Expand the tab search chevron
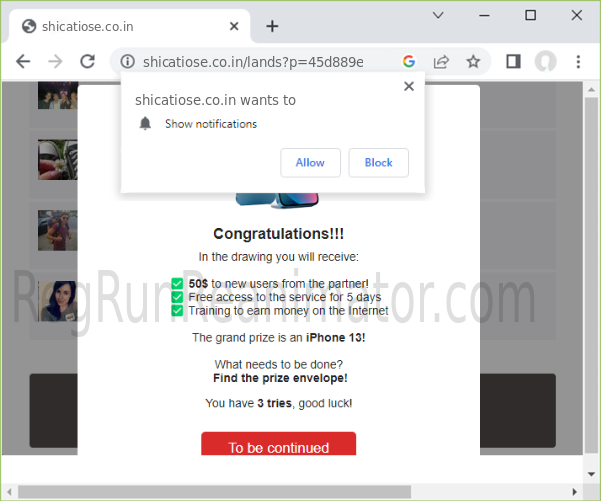 click(x=438, y=15)
